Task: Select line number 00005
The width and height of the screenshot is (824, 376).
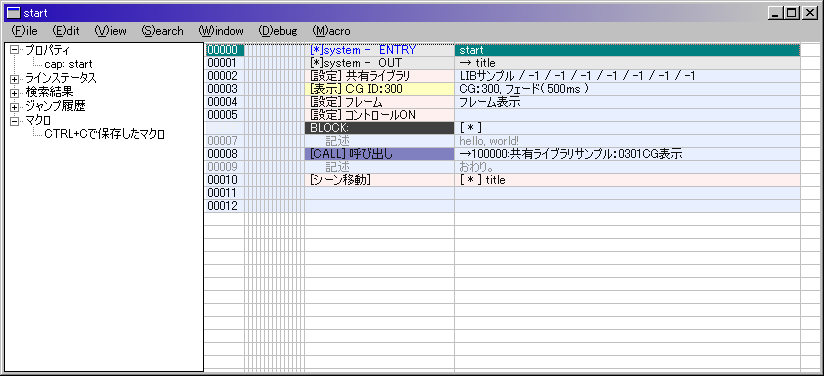Action: pos(224,115)
